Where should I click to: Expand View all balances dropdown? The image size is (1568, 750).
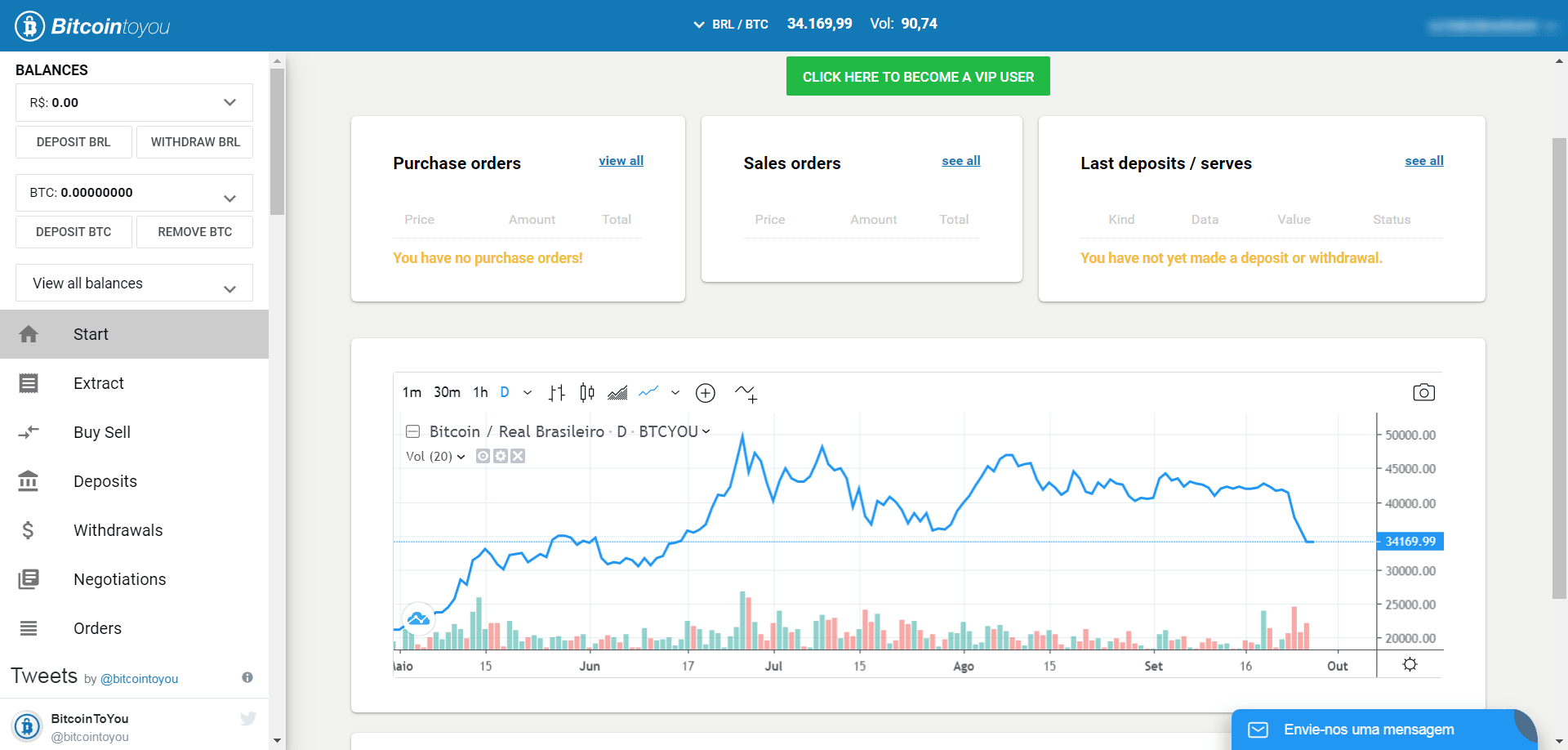point(229,289)
